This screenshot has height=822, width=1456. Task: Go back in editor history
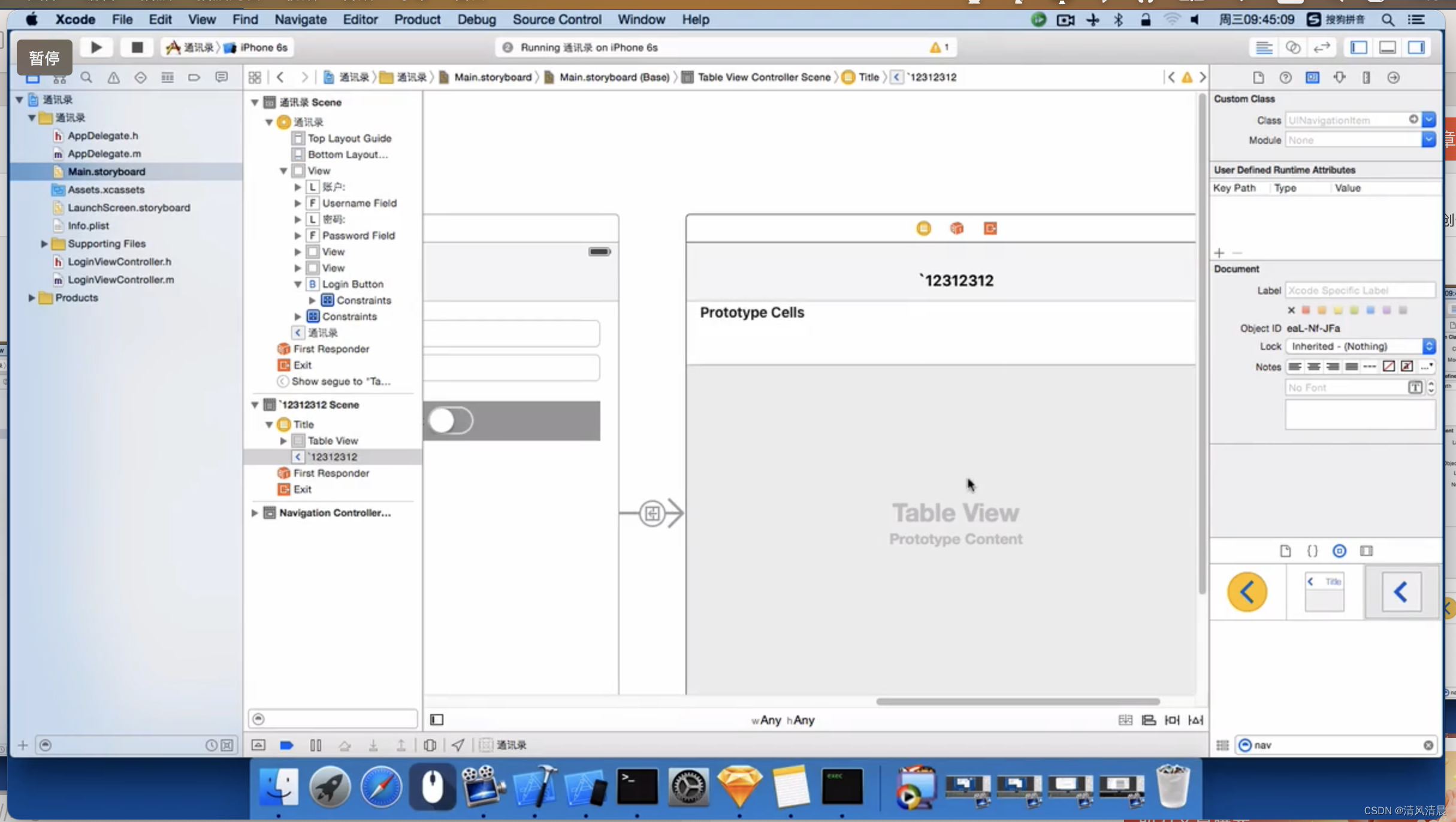click(280, 77)
